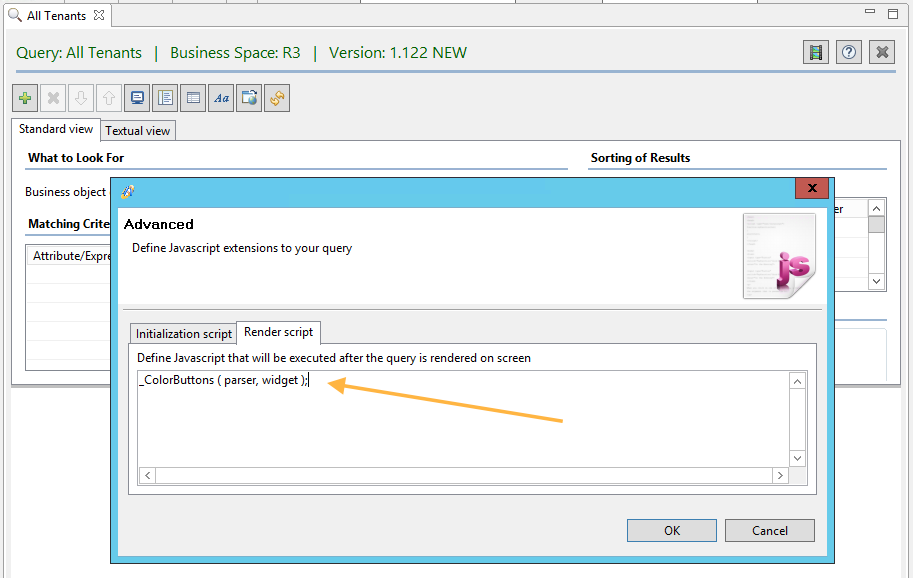Click the 'What to Look For' heading
The height and width of the screenshot is (578, 913).
coord(76,158)
